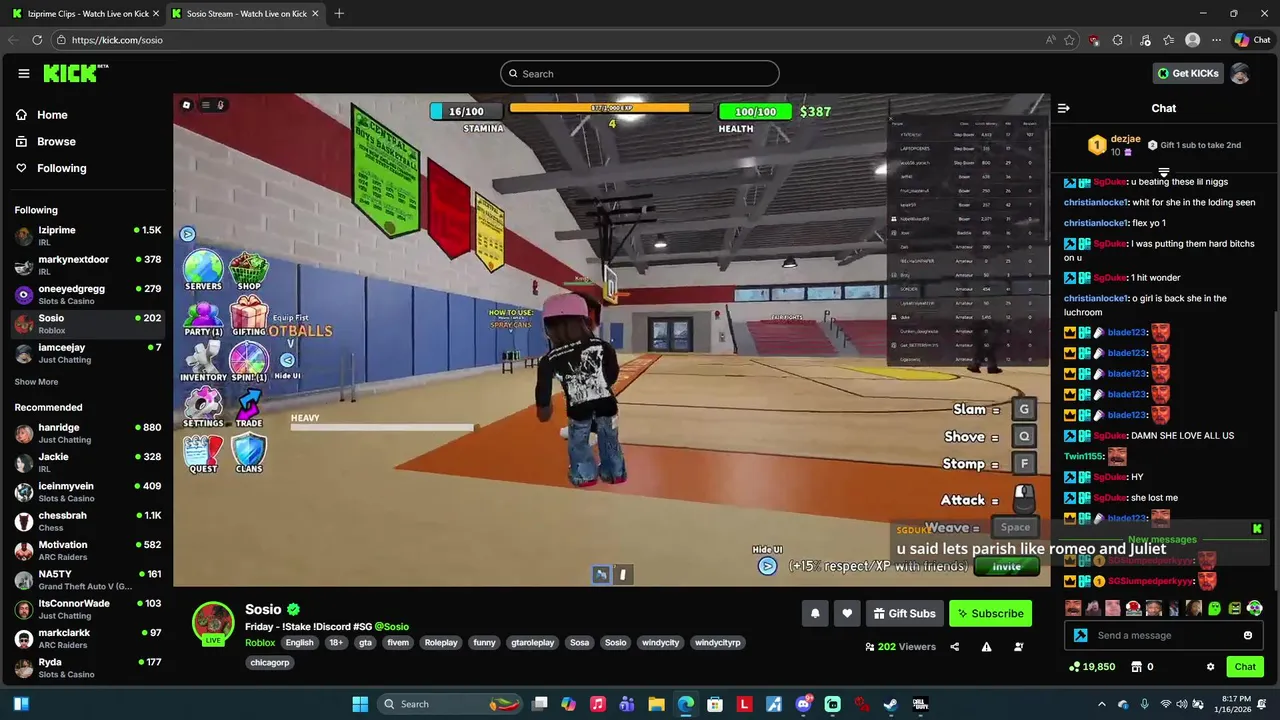This screenshot has width=1280, height=720.
Task: Click the SPIN wheel icon in game
Action: (x=249, y=362)
